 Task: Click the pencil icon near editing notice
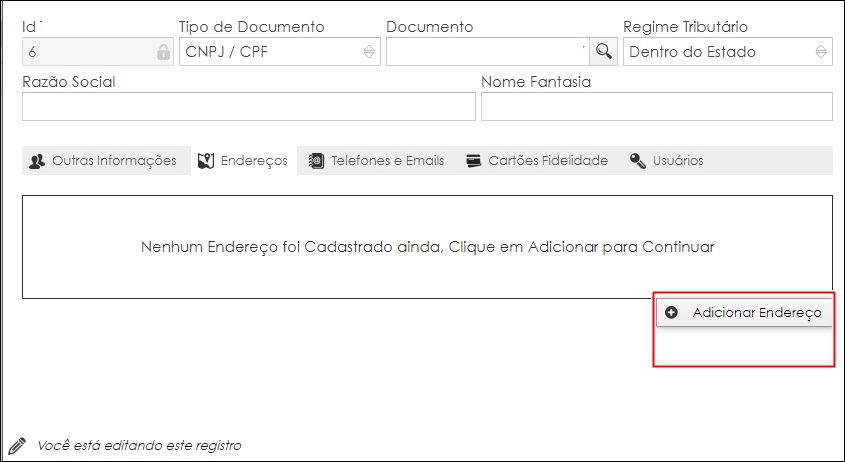[17, 446]
